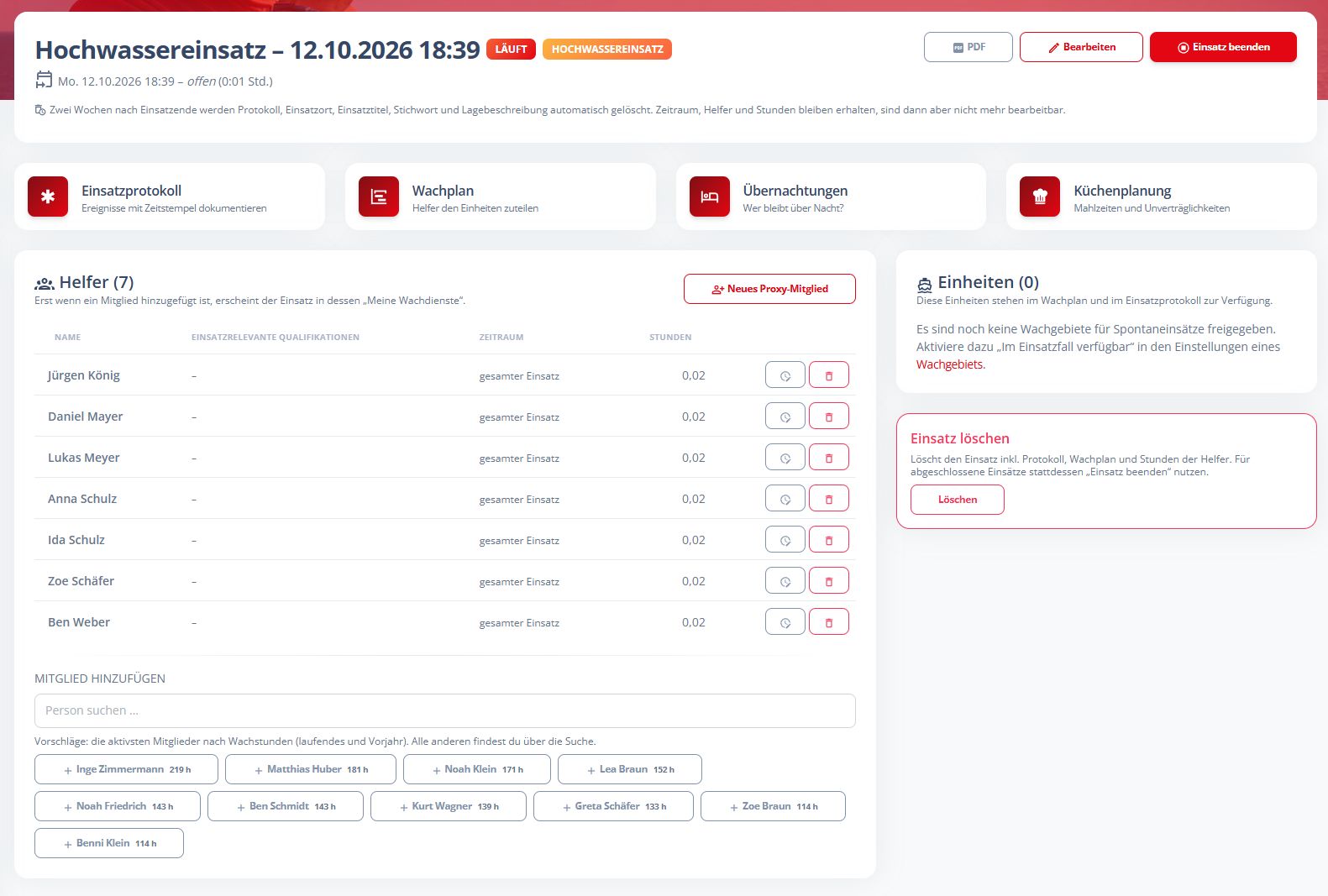Screen dimensions: 1328x896
Task: Add a Neues Proxy-Mitglied
Action: [x=769, y=289]
